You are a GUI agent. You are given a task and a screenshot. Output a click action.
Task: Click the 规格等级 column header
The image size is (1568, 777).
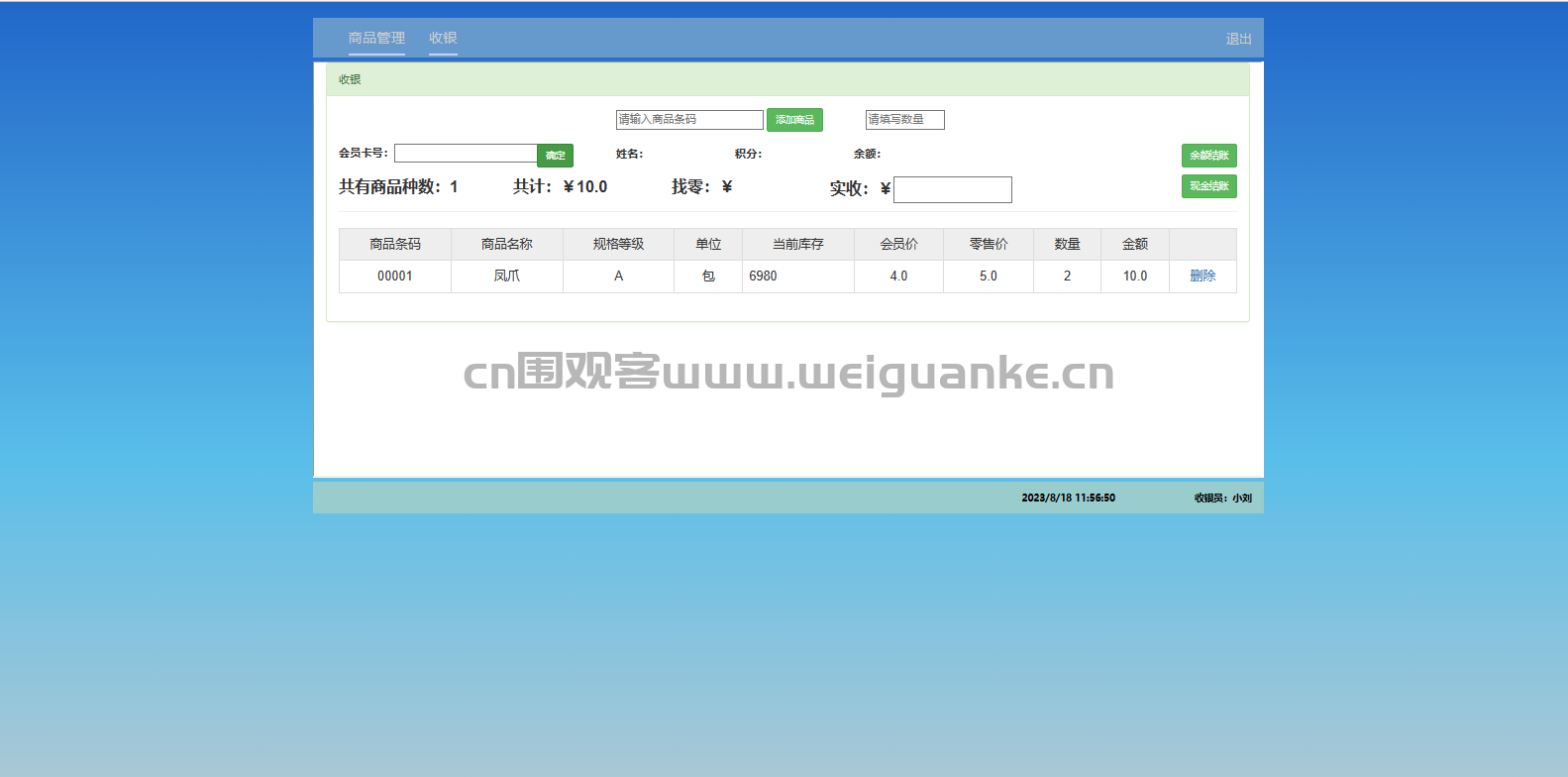tap(618, 244)
